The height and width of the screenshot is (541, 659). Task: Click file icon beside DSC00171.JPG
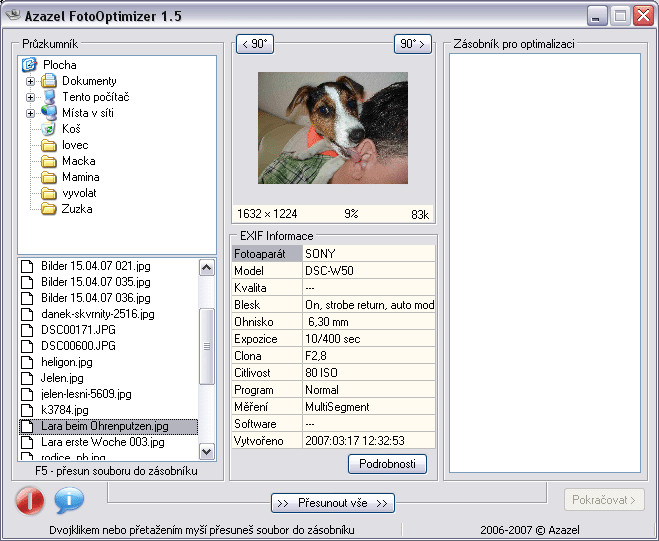27,330
